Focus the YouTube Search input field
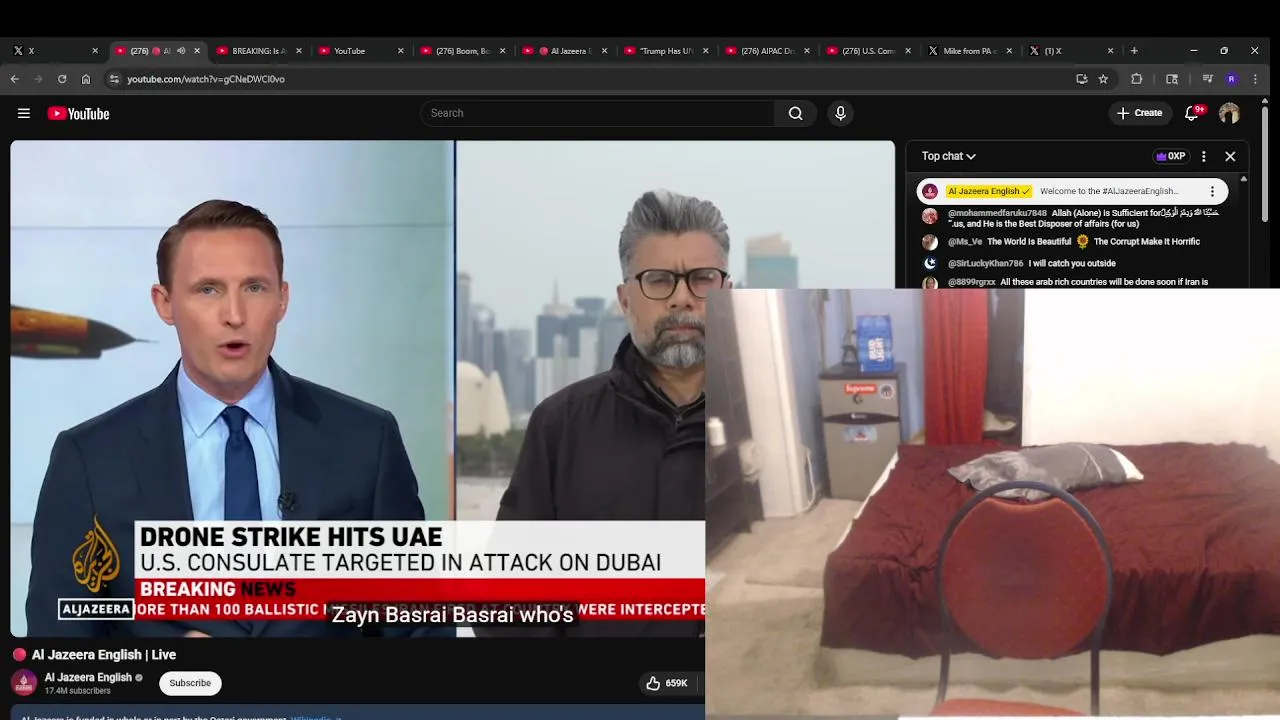Viewport: 1280px width, 720px height. pos(597,113)
